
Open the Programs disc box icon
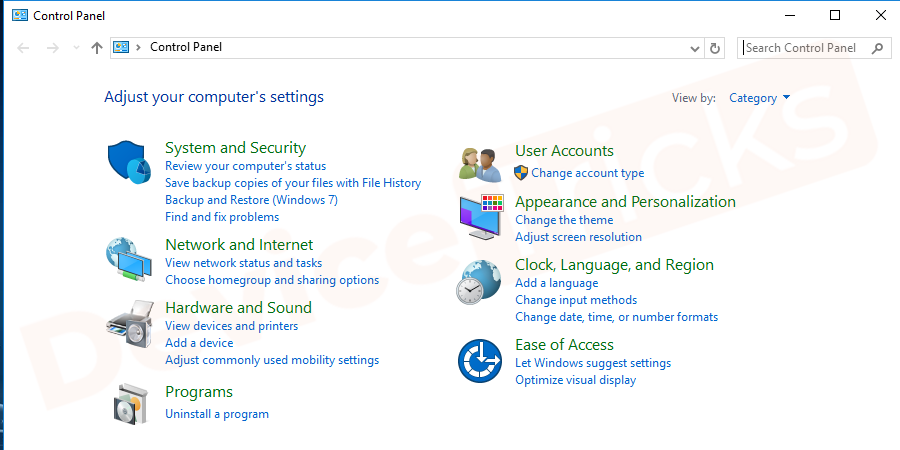point(131,402)
